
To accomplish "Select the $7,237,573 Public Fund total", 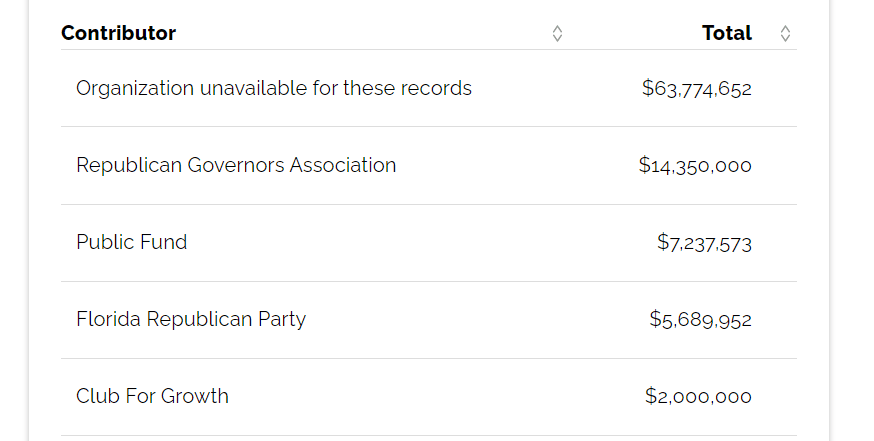I will [704, 243].
